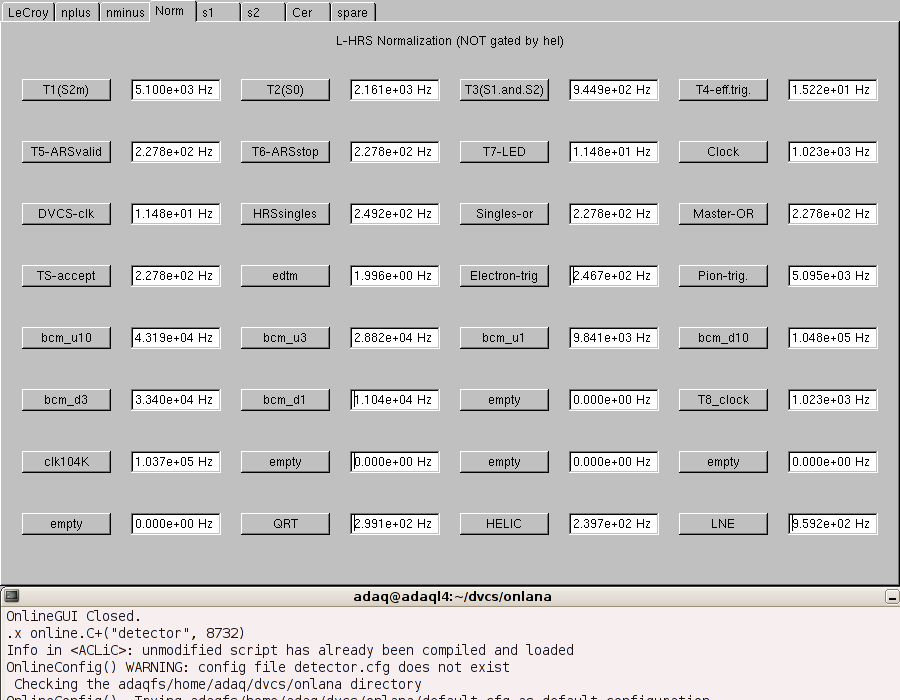
Task: Click the T6-ARSstop button
Action: click(285, 152)
